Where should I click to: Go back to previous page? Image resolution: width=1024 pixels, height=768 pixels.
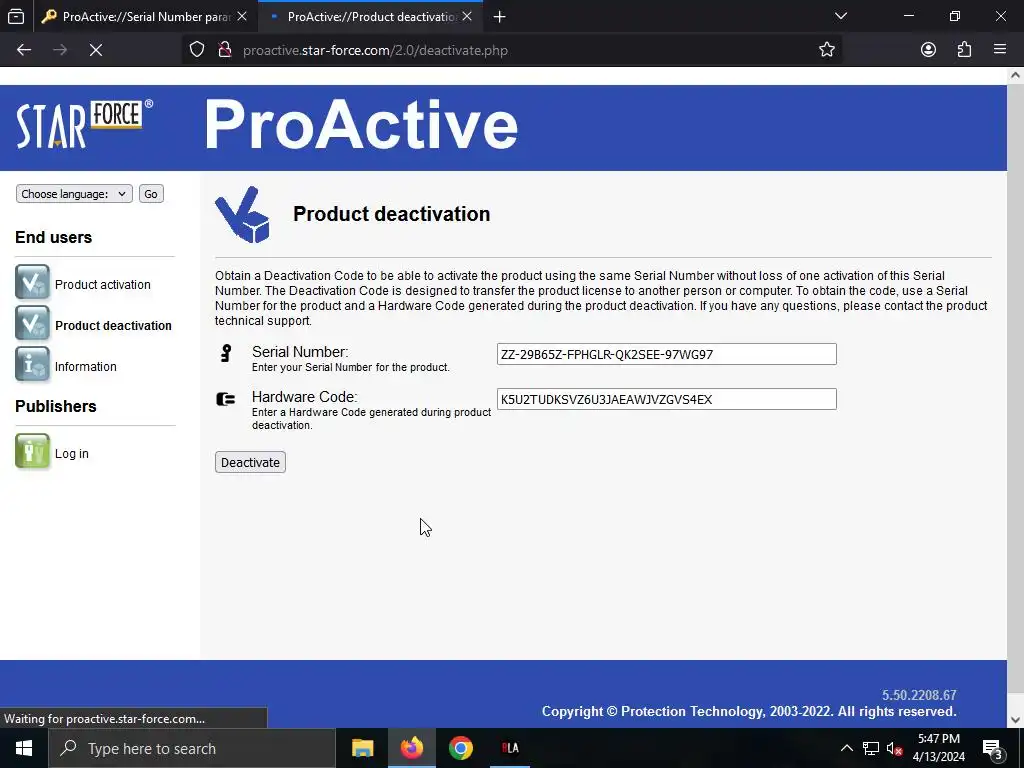(x=24, y=50)
